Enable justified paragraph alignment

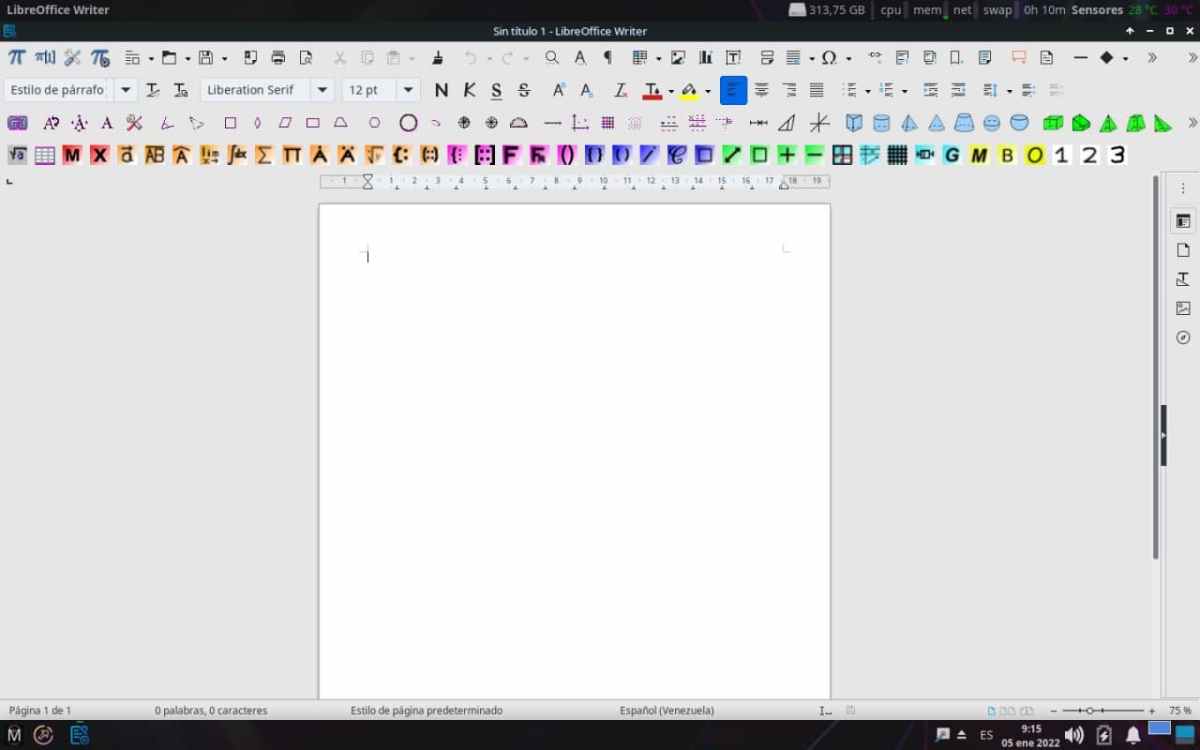tap(817, 90)
